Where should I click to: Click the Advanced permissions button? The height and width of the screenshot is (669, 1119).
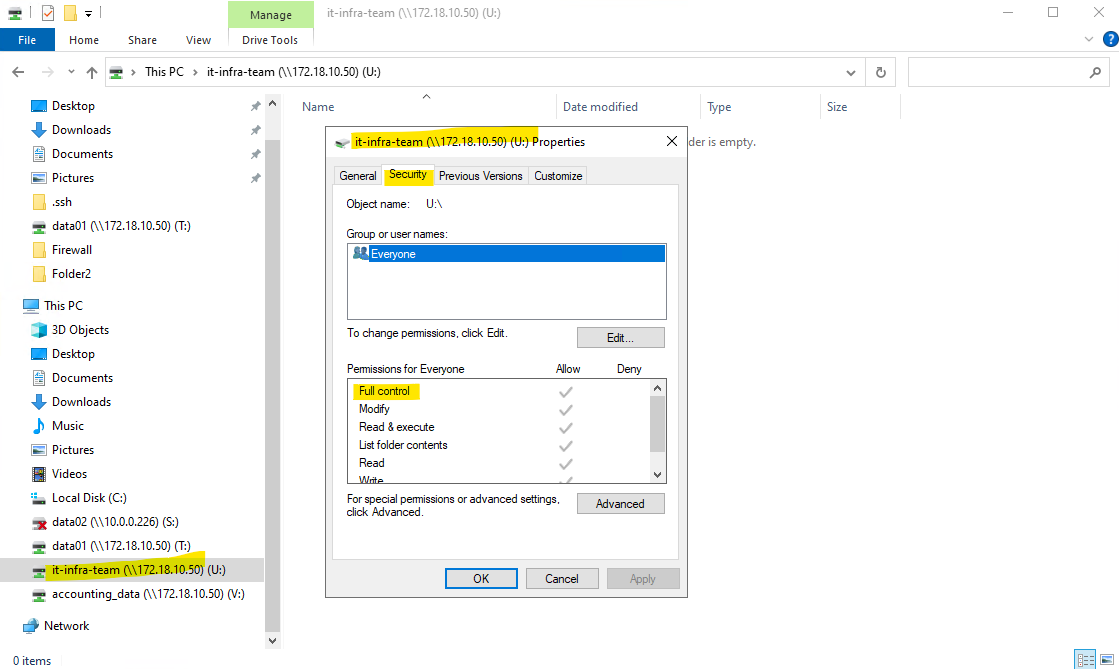620,504
